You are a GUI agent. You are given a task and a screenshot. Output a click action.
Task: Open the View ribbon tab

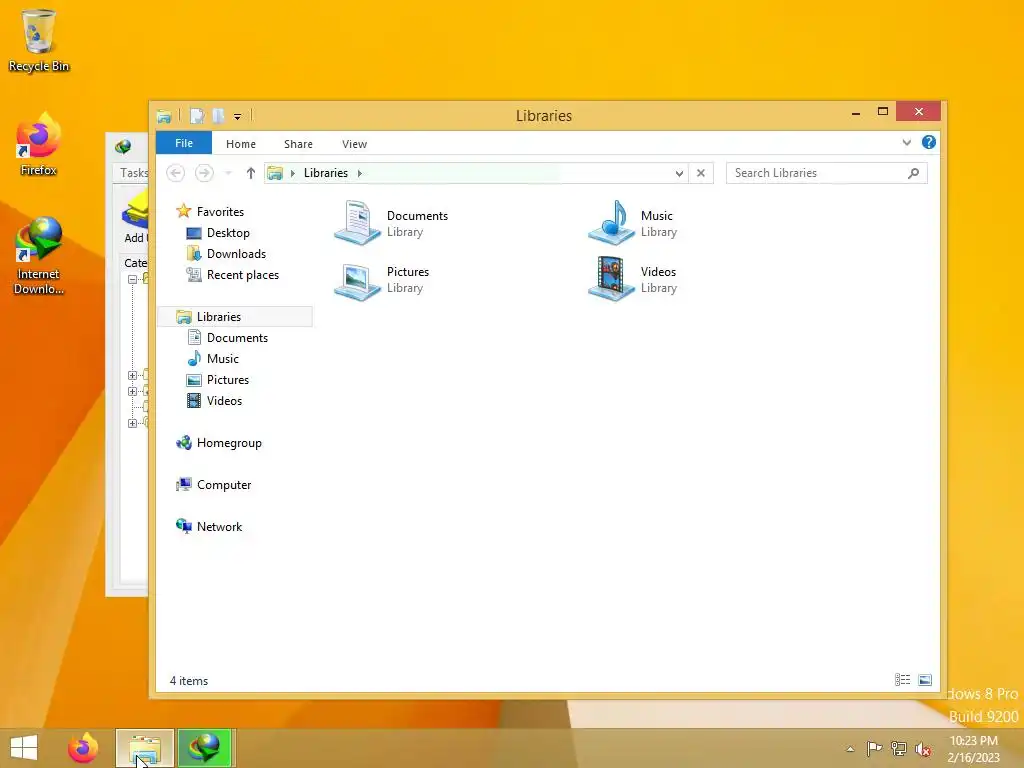[x=355, y=144]
